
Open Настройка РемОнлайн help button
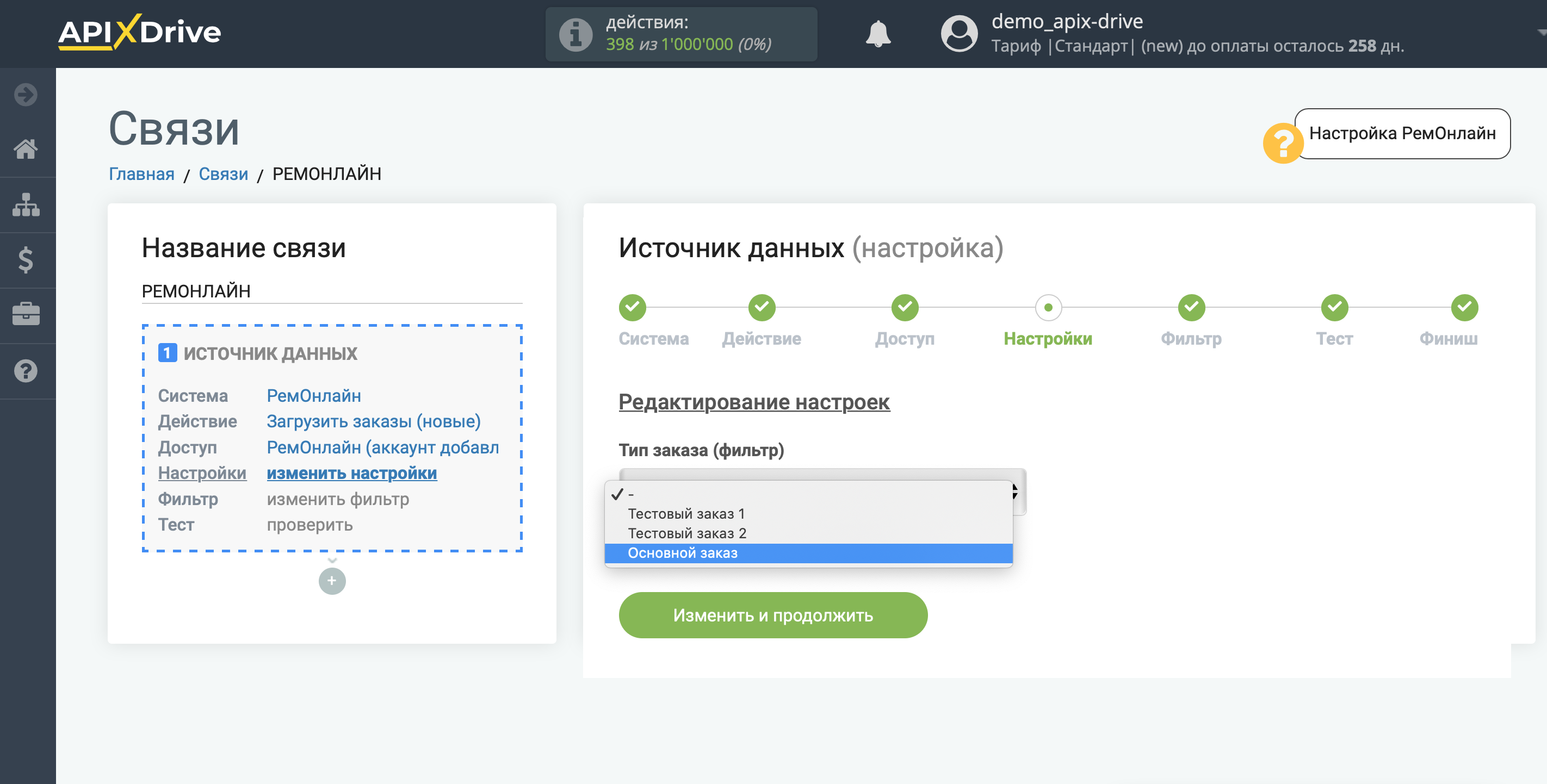click(x=1402, y=133)
